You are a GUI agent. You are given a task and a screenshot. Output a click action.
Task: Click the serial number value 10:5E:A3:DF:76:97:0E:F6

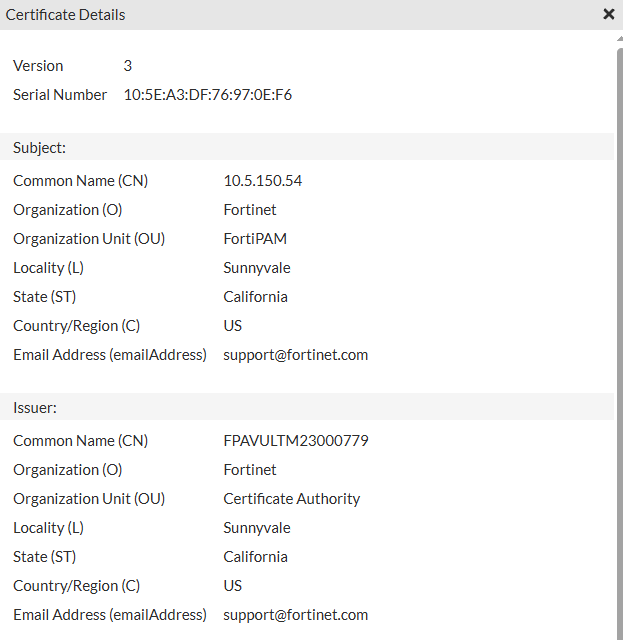pos(208,95)
